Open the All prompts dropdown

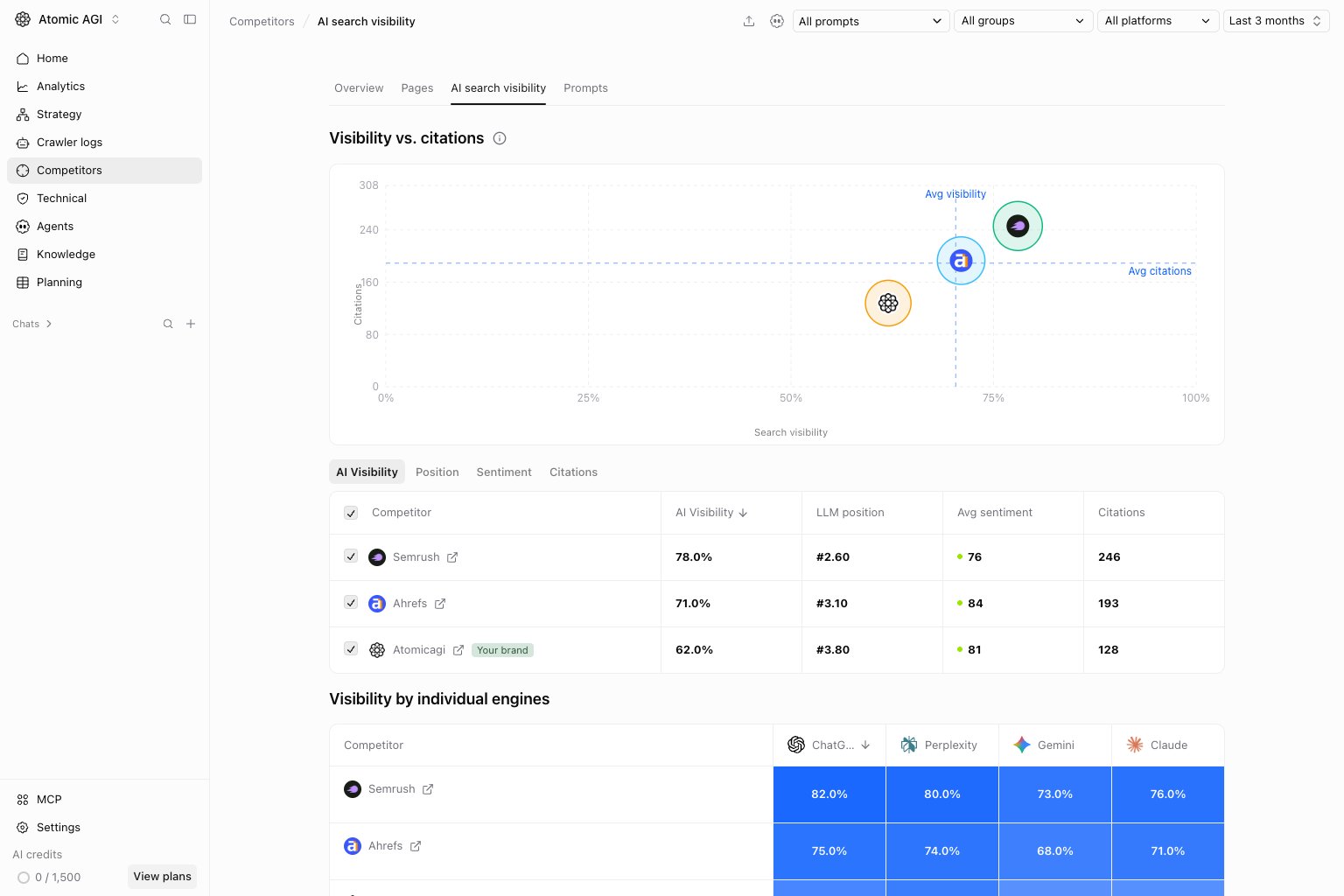click(x=871, y=21)
